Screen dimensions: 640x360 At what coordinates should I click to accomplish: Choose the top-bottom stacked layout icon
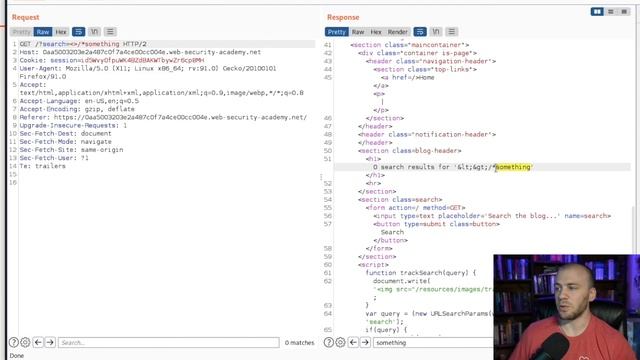[611, 12]
